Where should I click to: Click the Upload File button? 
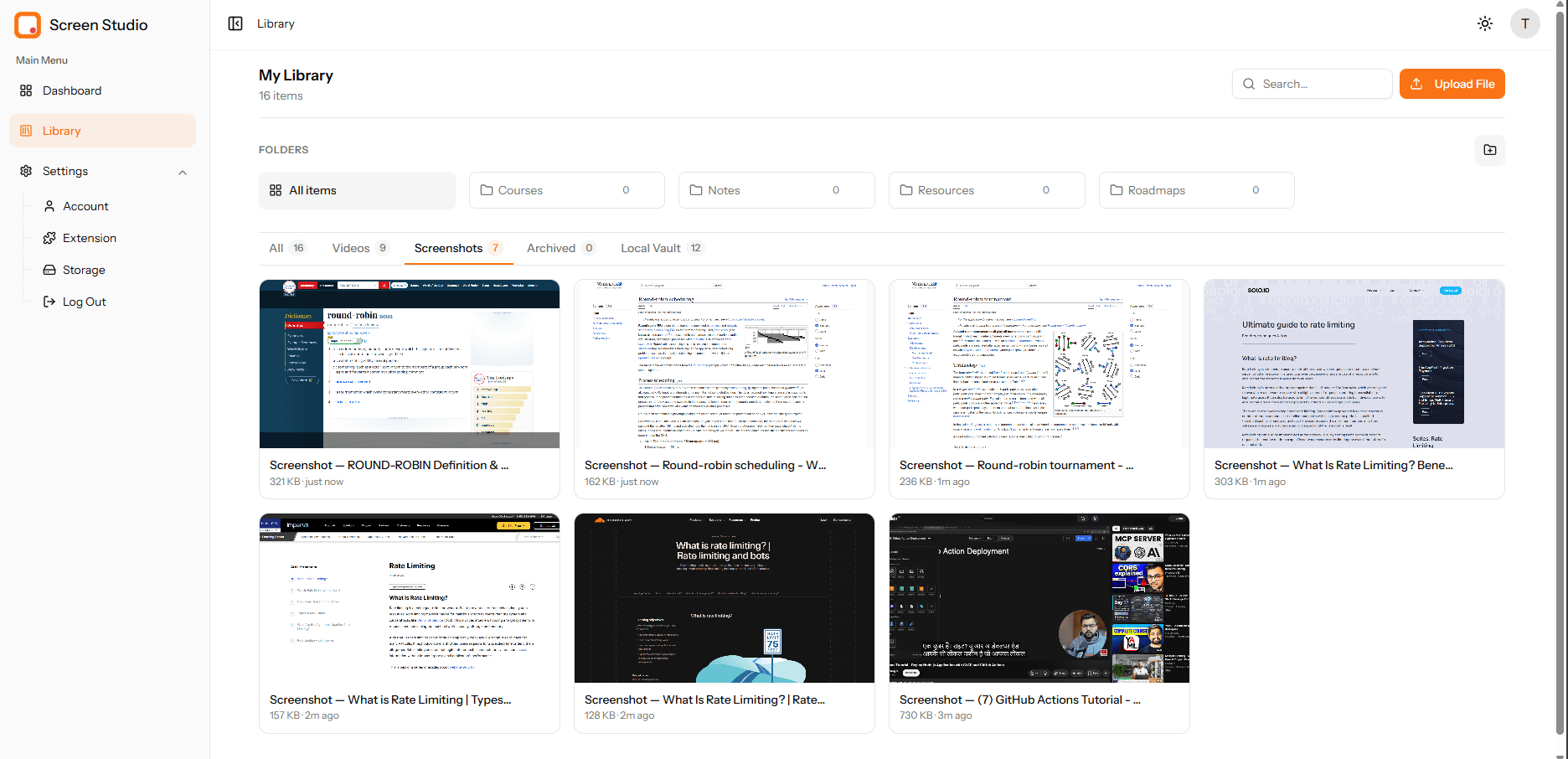(x=1452, y=84)
